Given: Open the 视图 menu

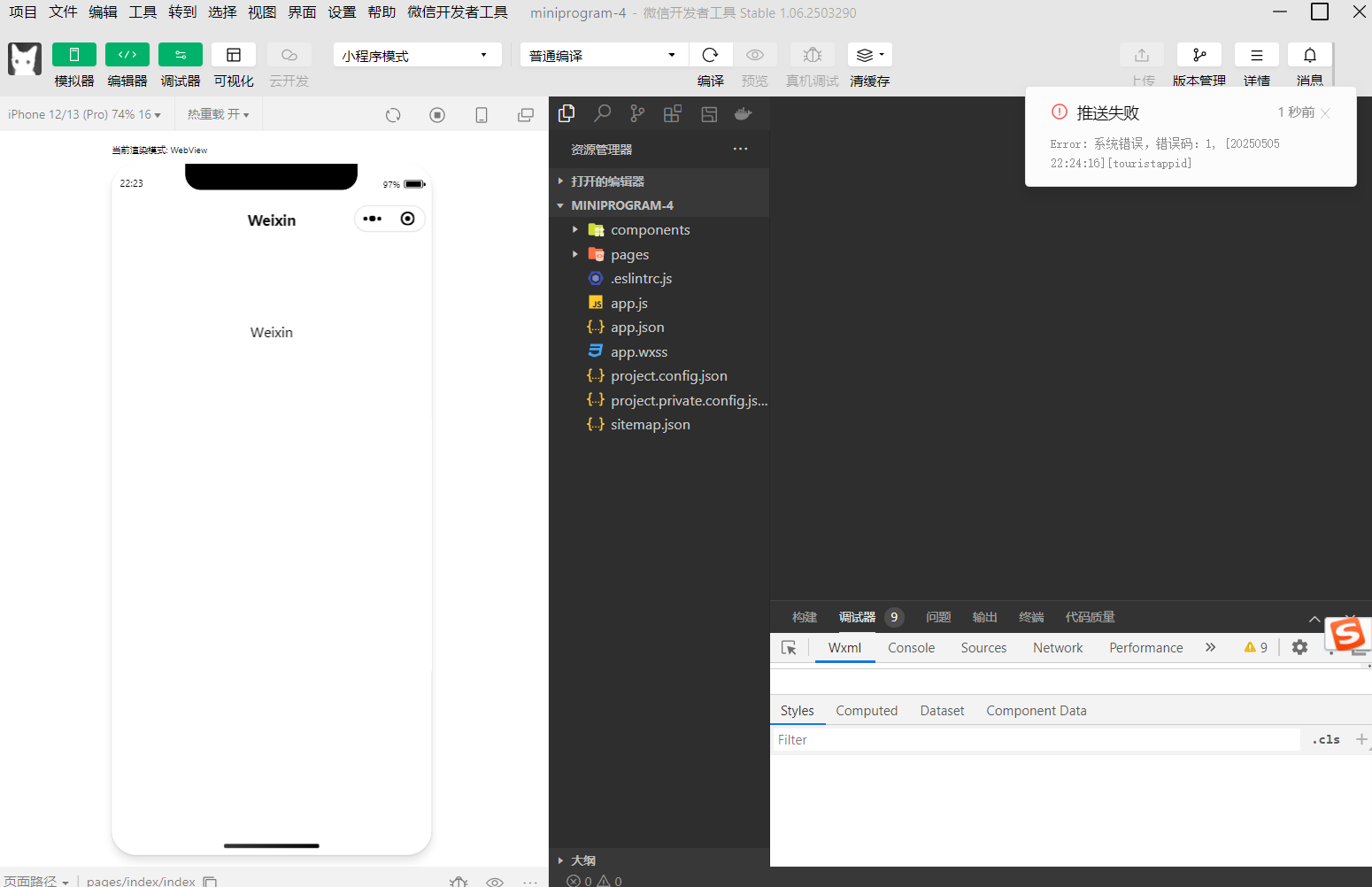Looking at the screenshot, I should pyautogui.click(x=262, y=12).
